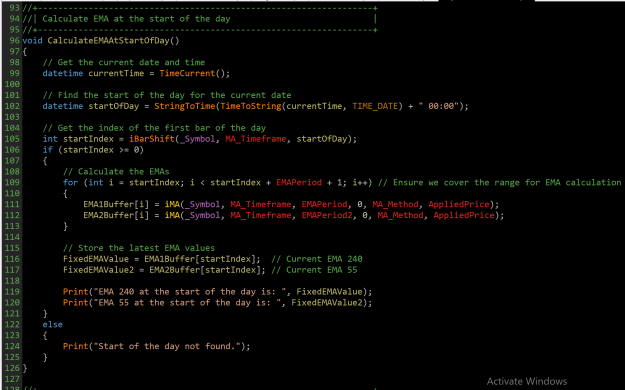Click the 'else' keyword on line 122
Viewport: 625px width, 390px height.
tap(53, 325)
